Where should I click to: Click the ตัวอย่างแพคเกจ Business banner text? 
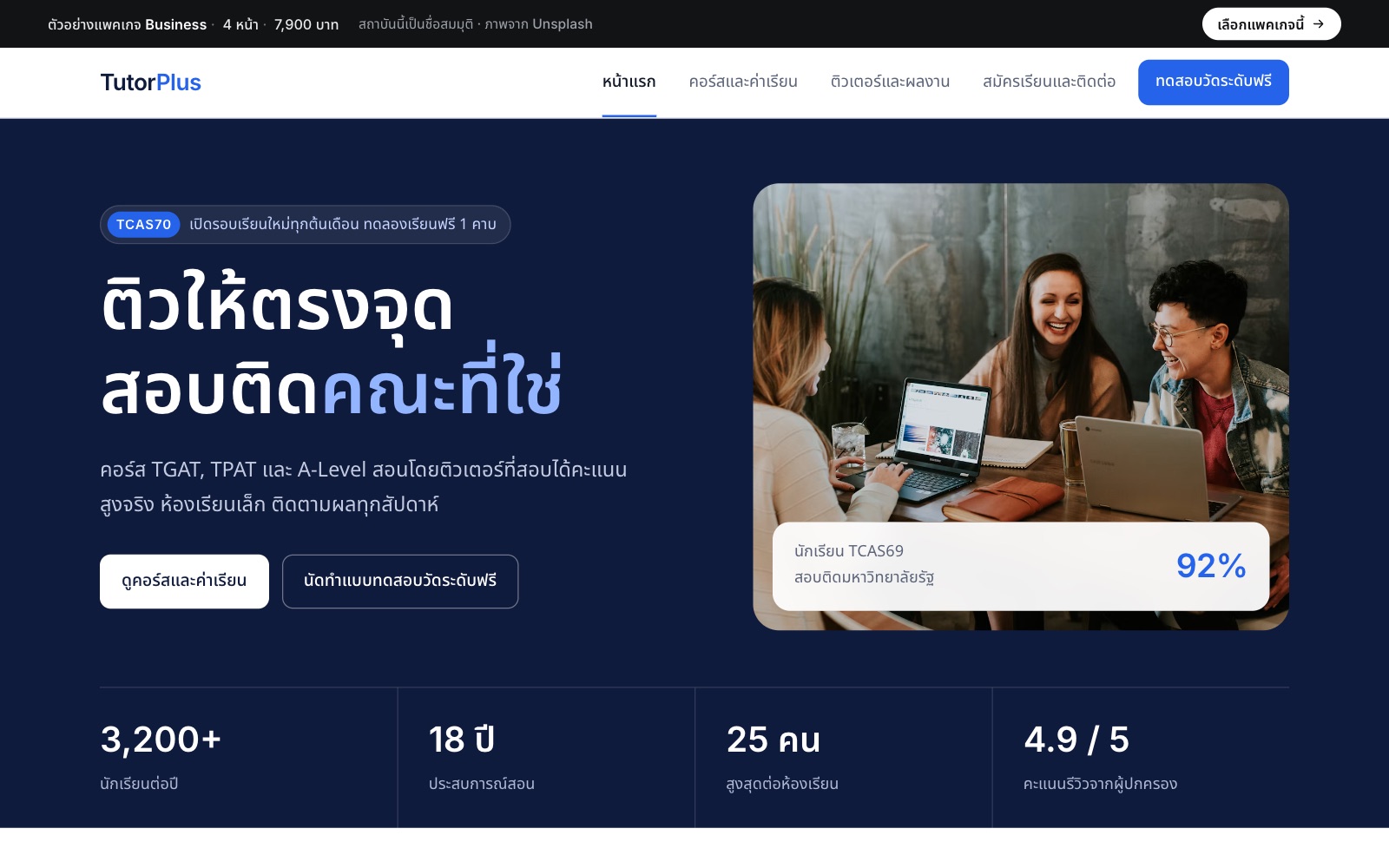click(x=127, y=24)
